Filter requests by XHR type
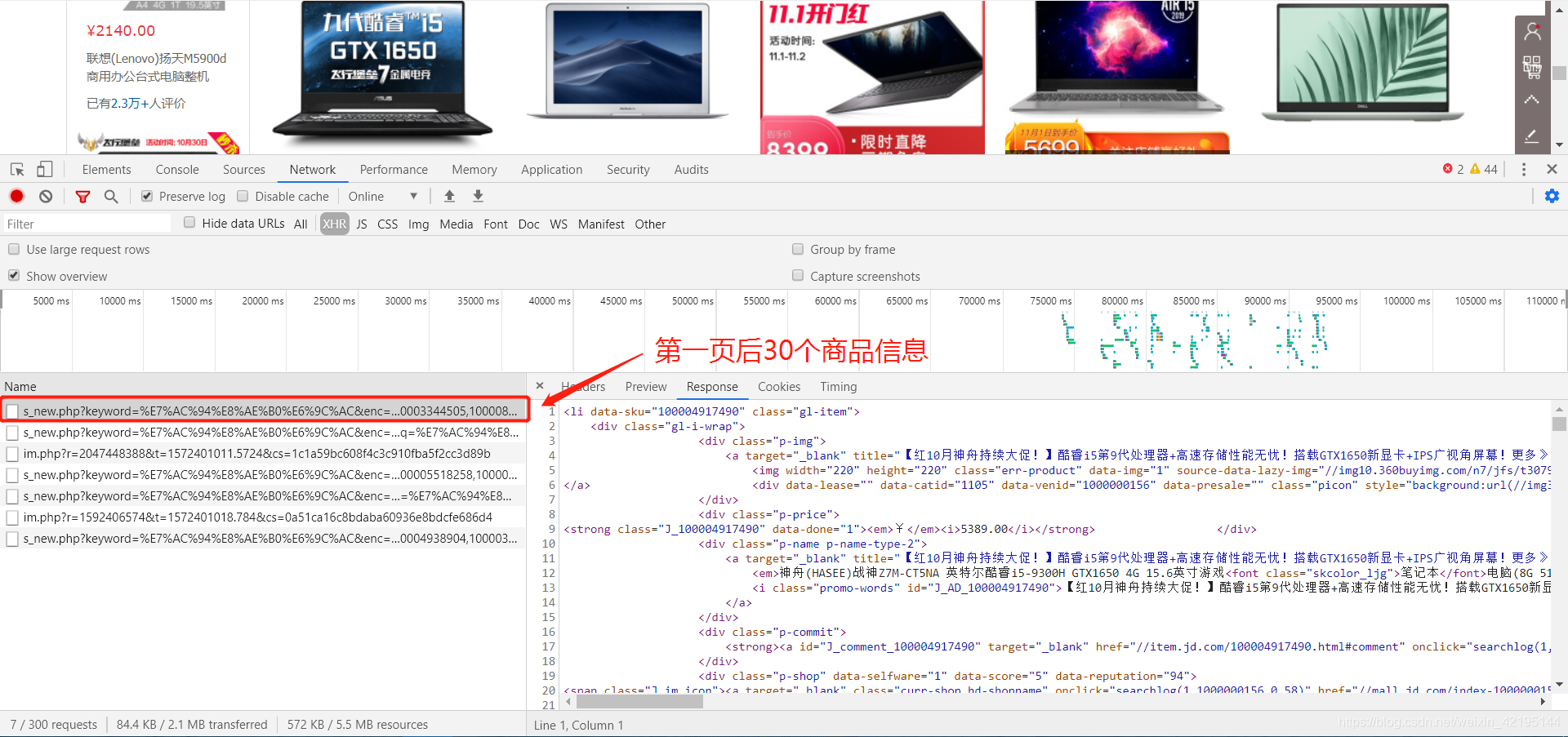The height and width of the screenshot is (737, 1568). [334, 224]
